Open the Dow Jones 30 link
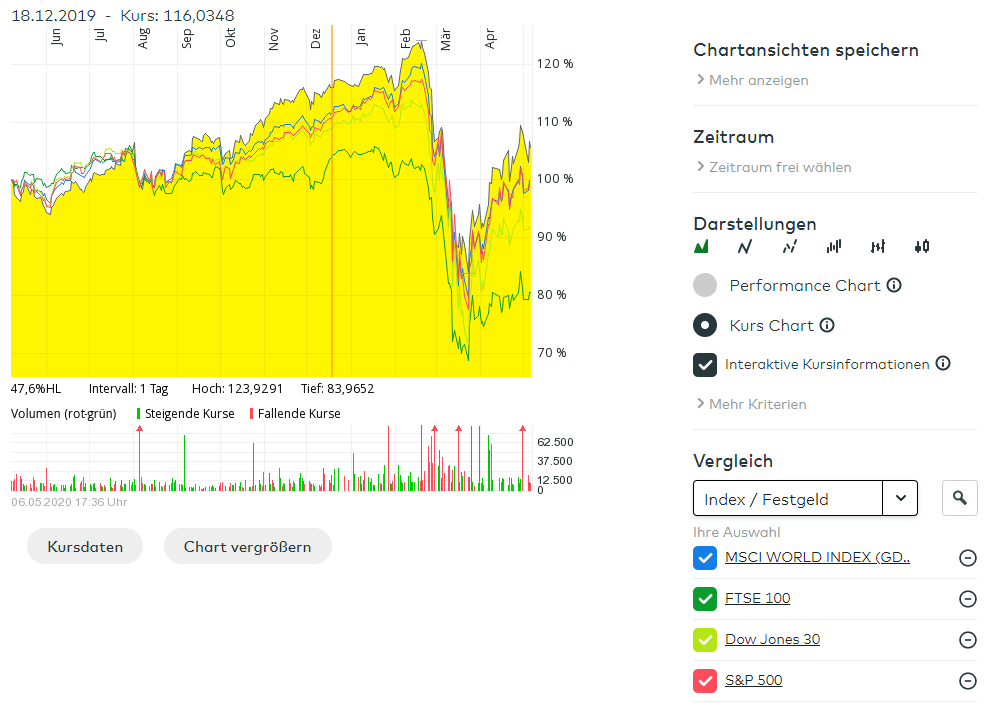 (x=772, y=640)
